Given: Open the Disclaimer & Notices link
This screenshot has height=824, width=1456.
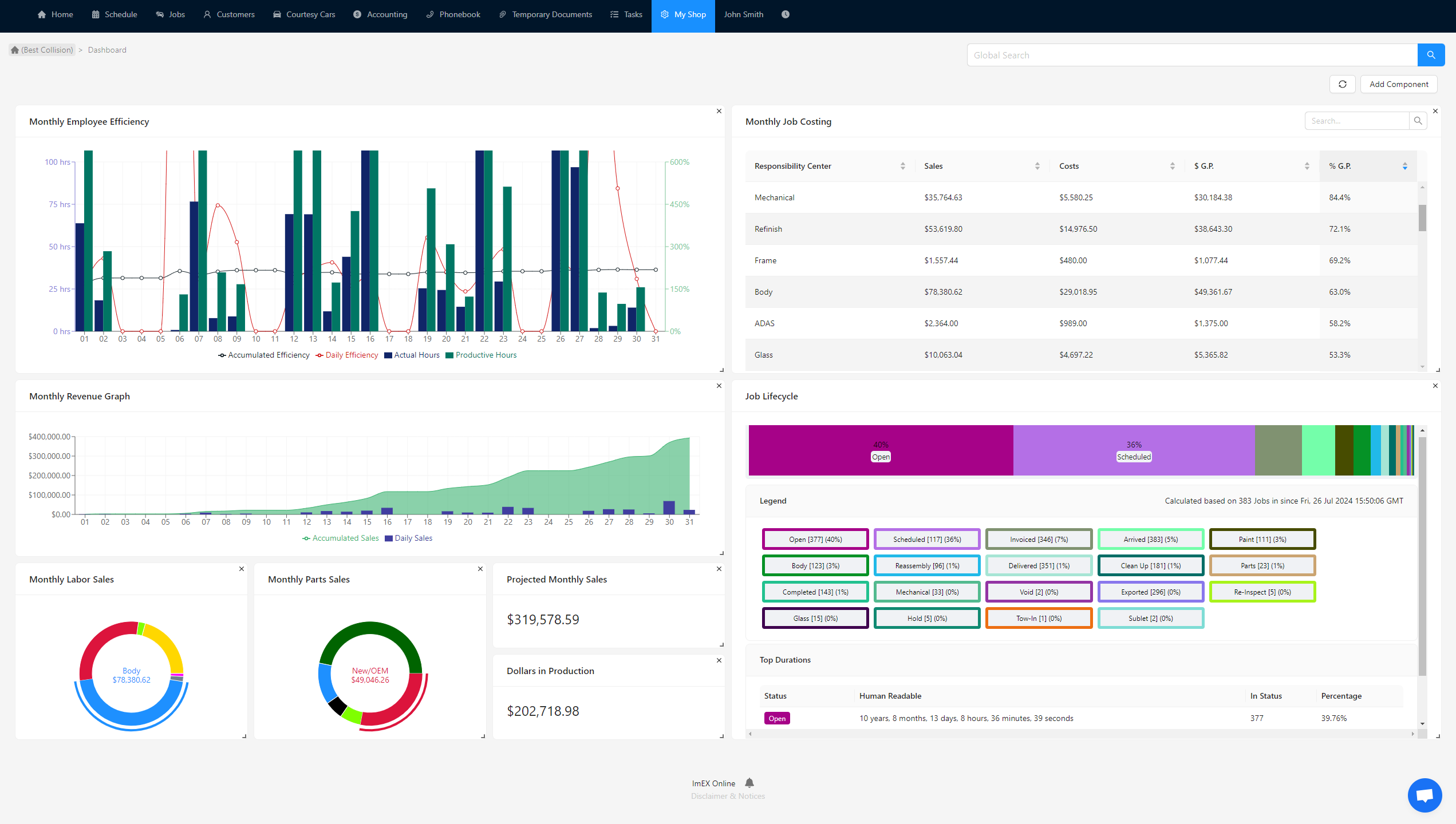Looking at the screenshot, I should click(727, 796).
